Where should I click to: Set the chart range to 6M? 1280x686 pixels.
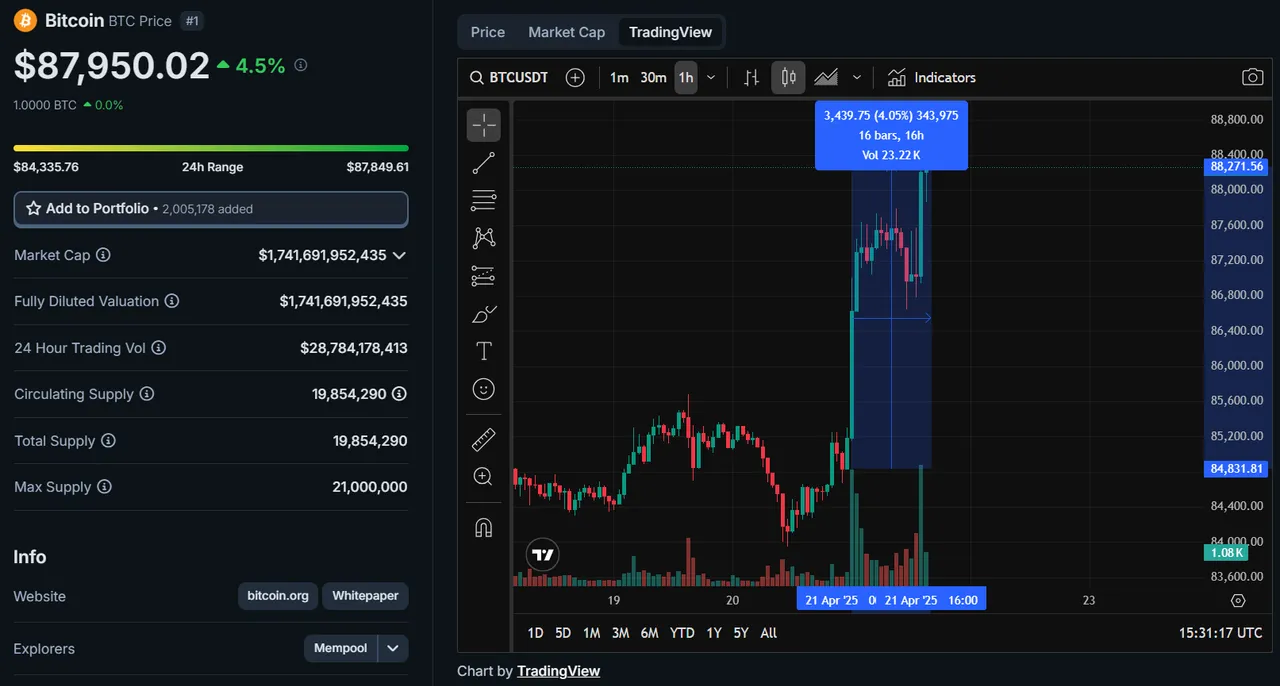[650, 633]
